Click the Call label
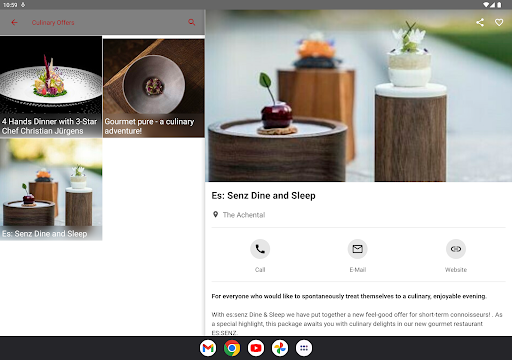The height and width of the screenshot is (360, 512). (260, 270)
